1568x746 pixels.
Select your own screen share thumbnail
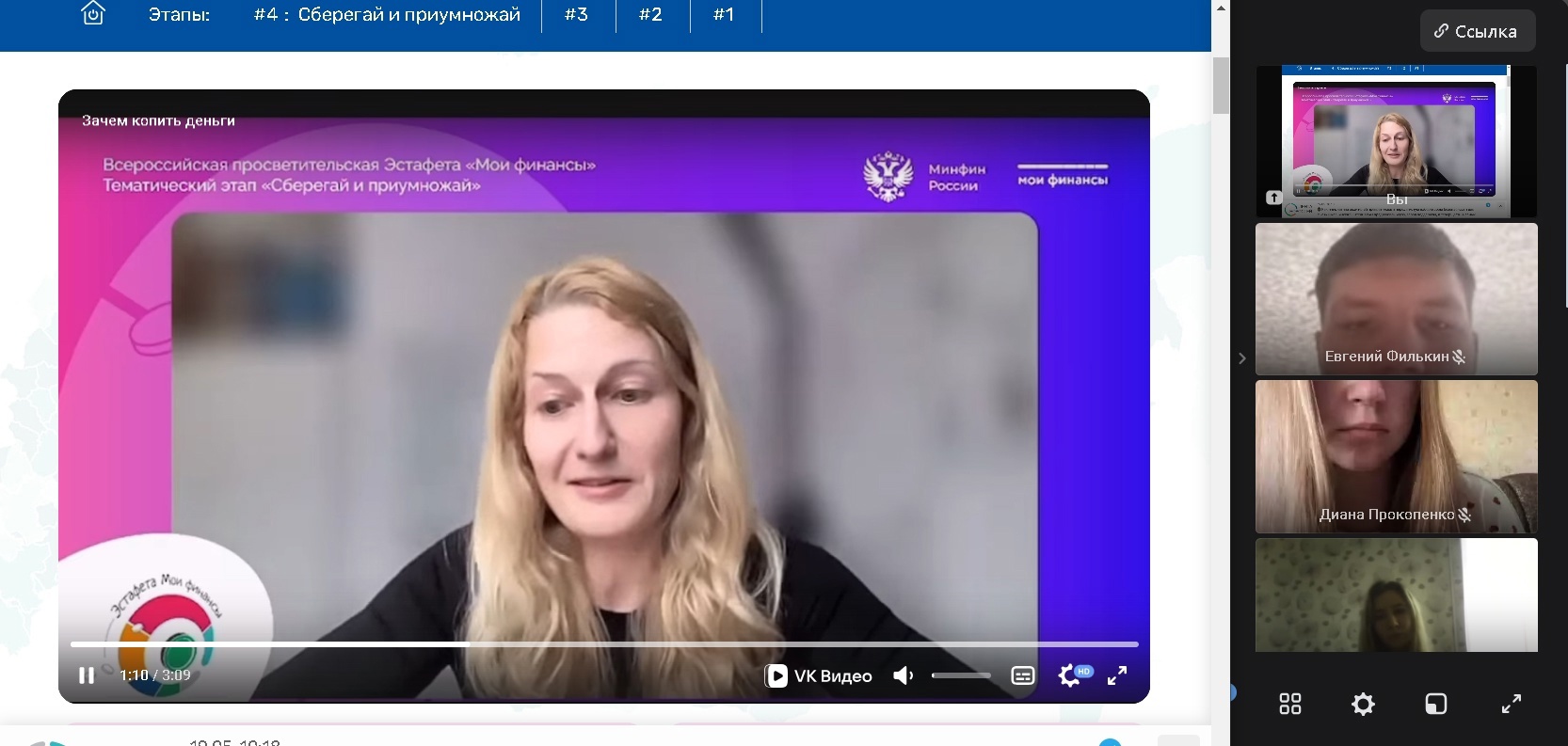coord(1397,141)
